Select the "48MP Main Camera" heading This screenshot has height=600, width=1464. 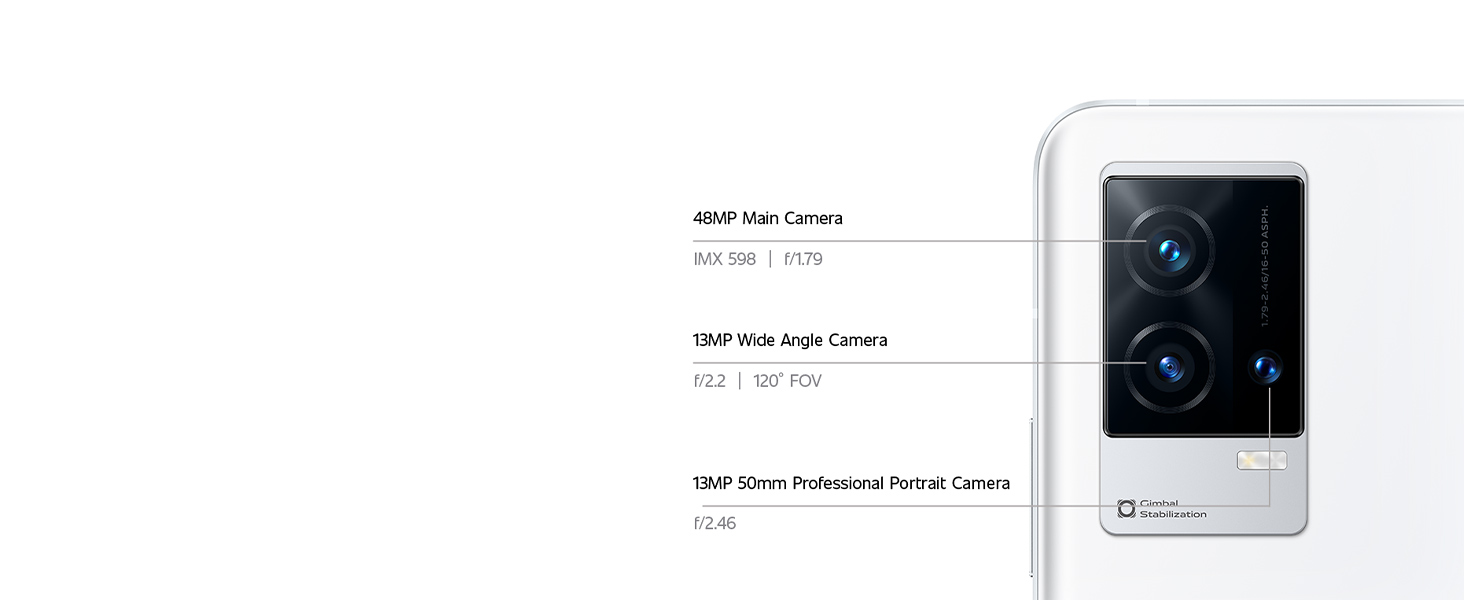(767, 218)
